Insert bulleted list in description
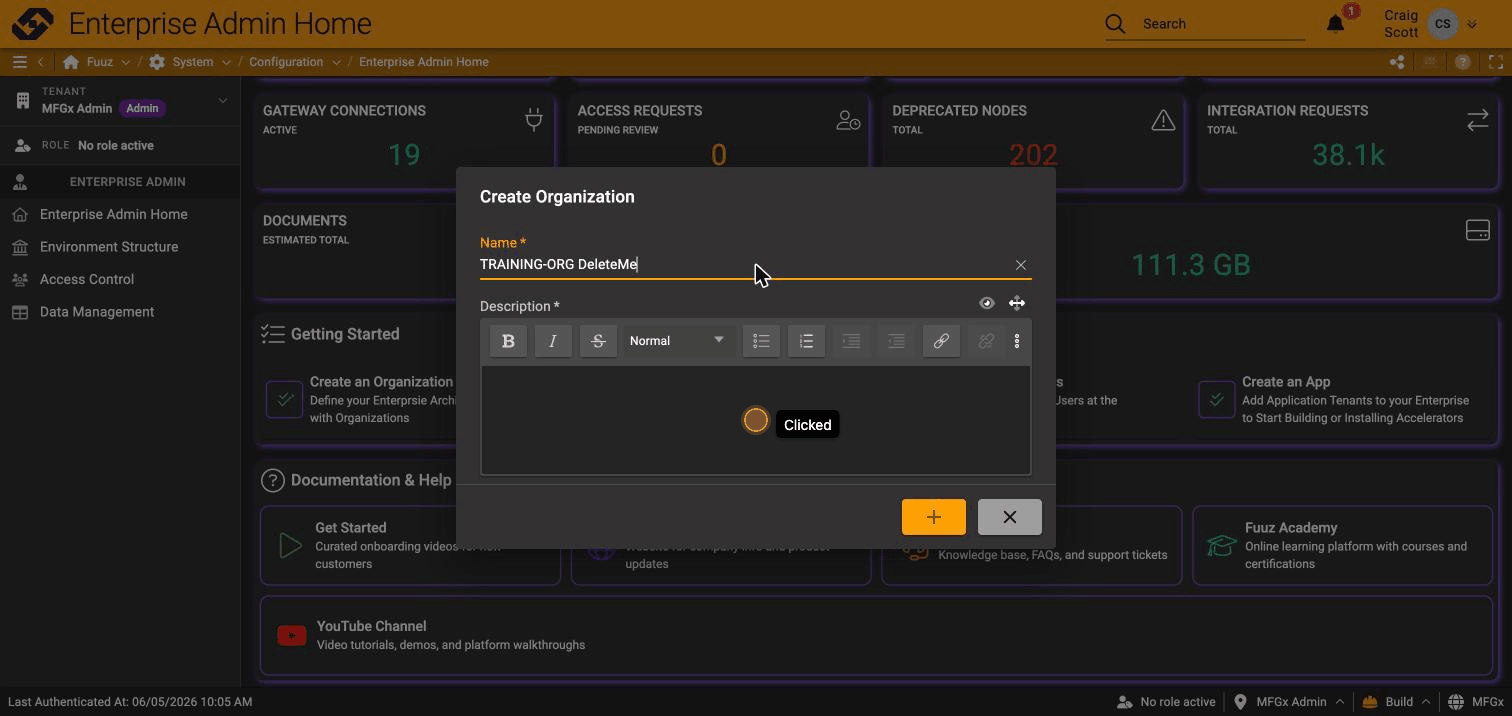Viewport: 1512px width, 716px height. pos(761,341)
